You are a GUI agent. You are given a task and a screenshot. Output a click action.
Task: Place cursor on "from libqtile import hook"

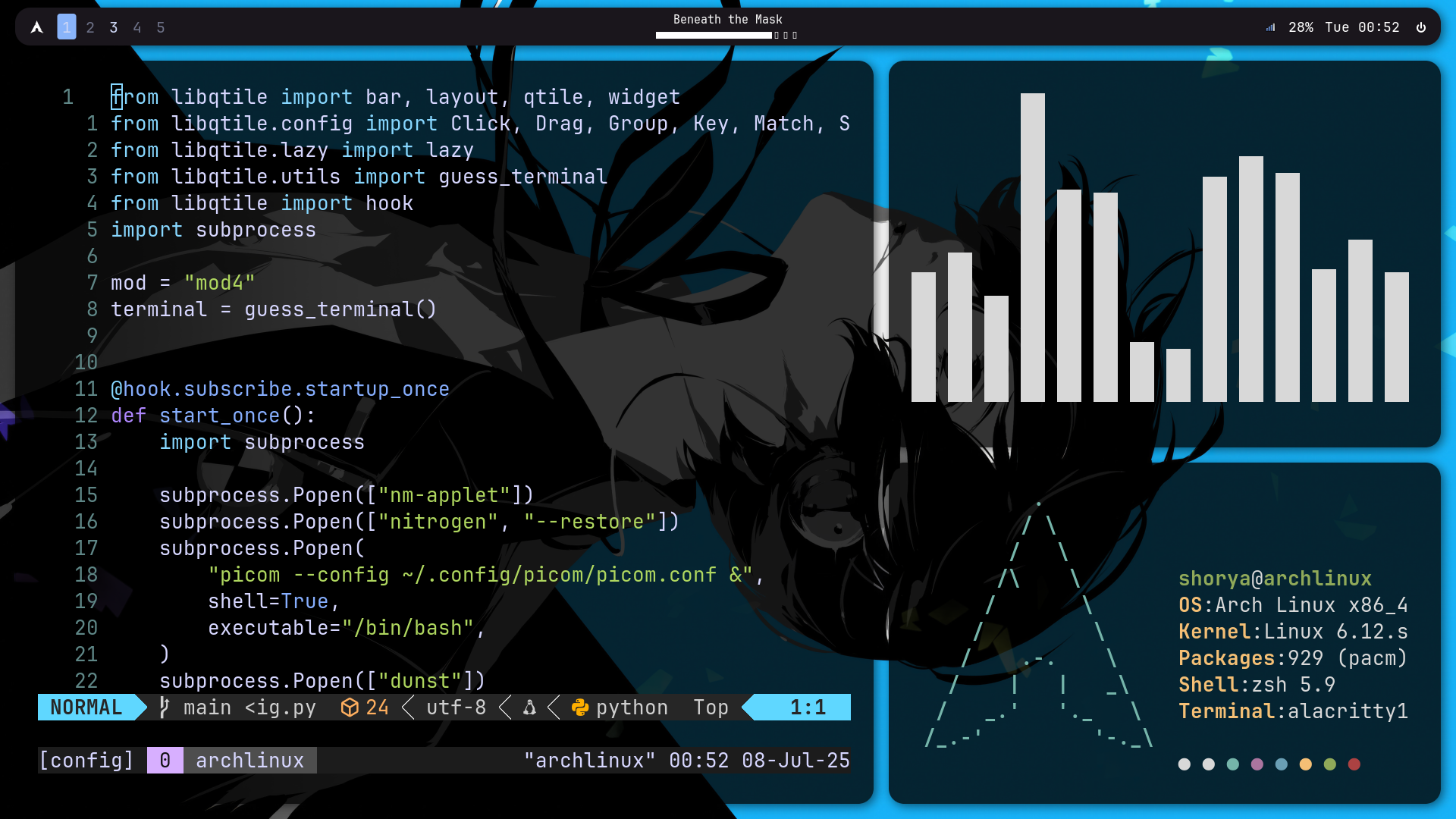coord(262,203)
